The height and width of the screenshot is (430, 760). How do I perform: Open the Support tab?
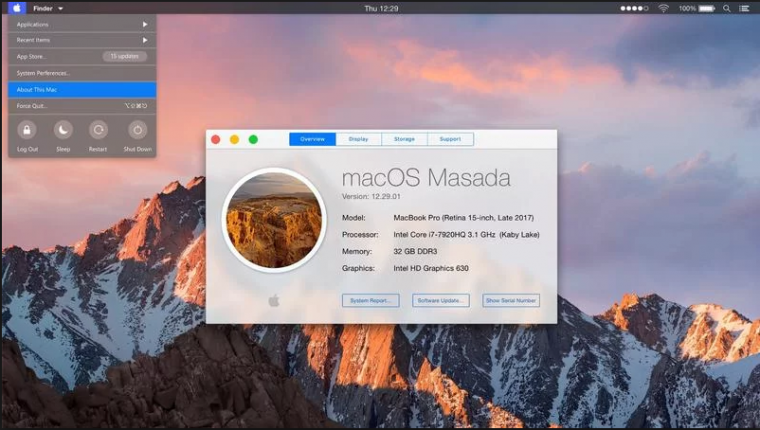tap(450, 139)
